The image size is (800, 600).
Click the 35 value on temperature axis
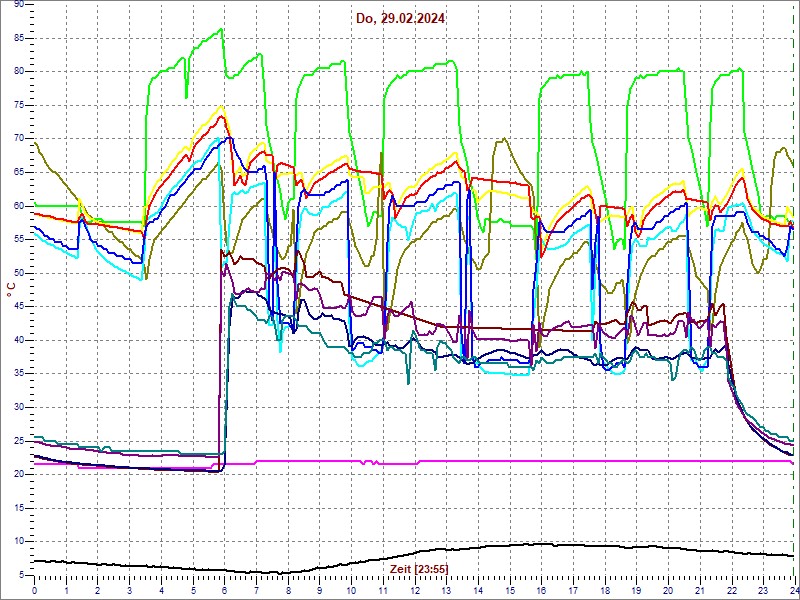tap(19, 373)
